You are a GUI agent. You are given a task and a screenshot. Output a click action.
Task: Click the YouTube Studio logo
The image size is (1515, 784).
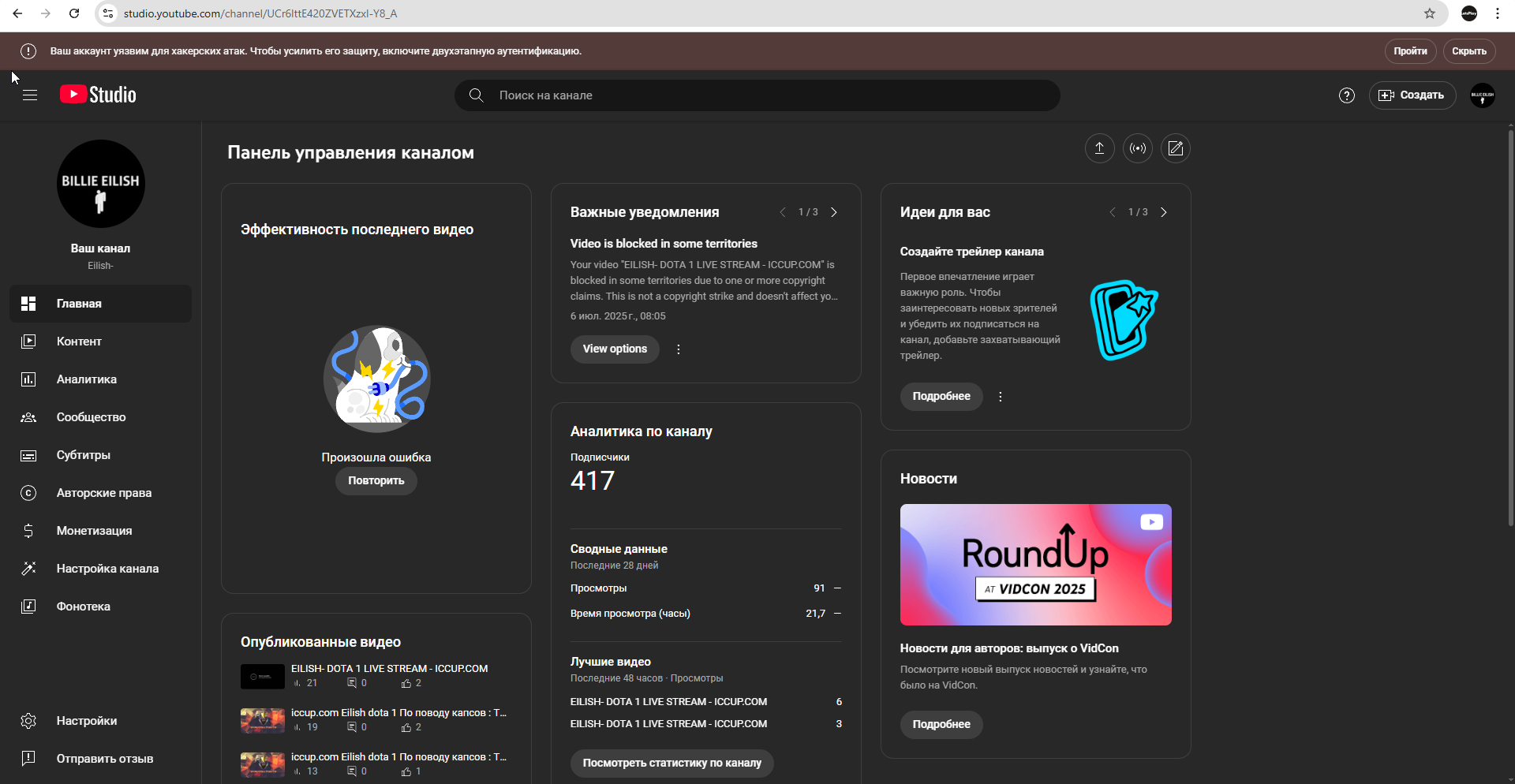click(98, 95)
